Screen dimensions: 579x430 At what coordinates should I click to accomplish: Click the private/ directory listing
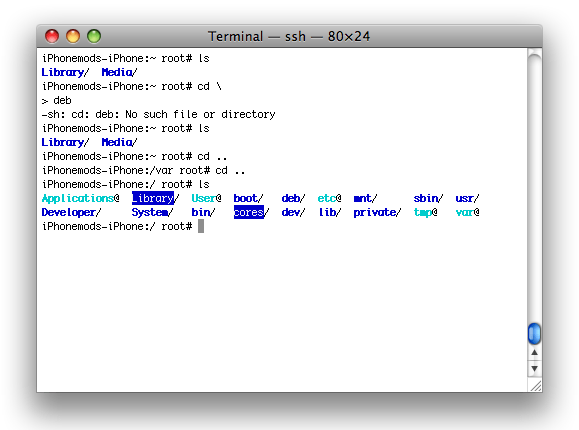pos(377,212)
